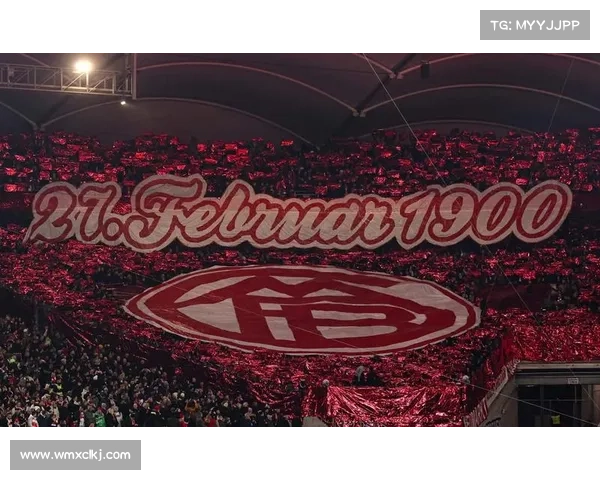Select the word Februar on the banner
The width and height of the screenshot is (600, 480).
pos(260,213)
